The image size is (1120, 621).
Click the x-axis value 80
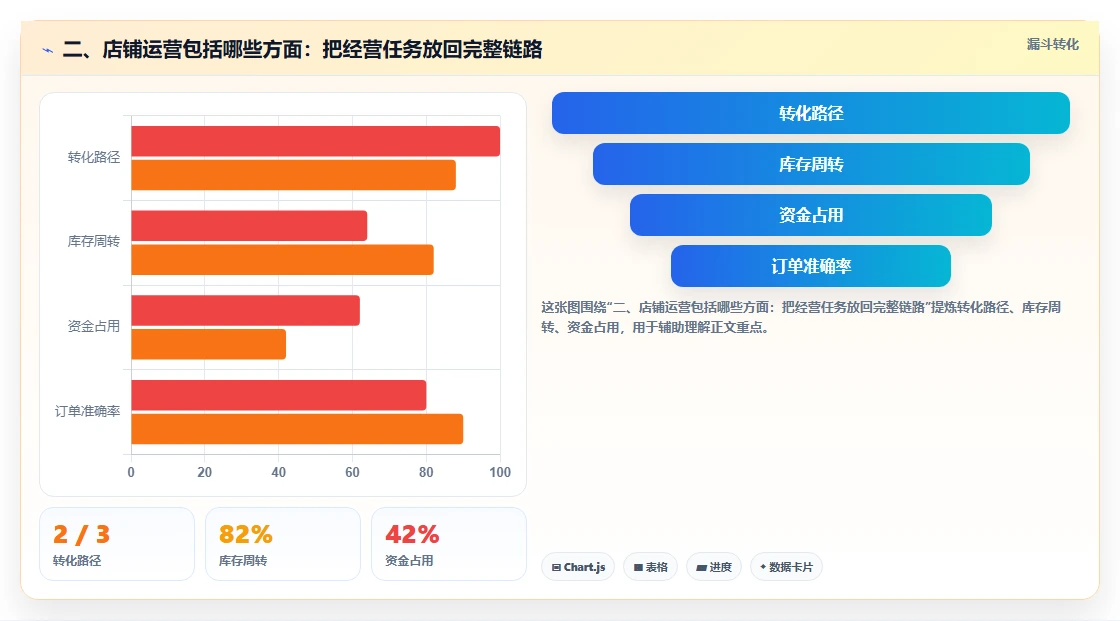pos(426,472)
